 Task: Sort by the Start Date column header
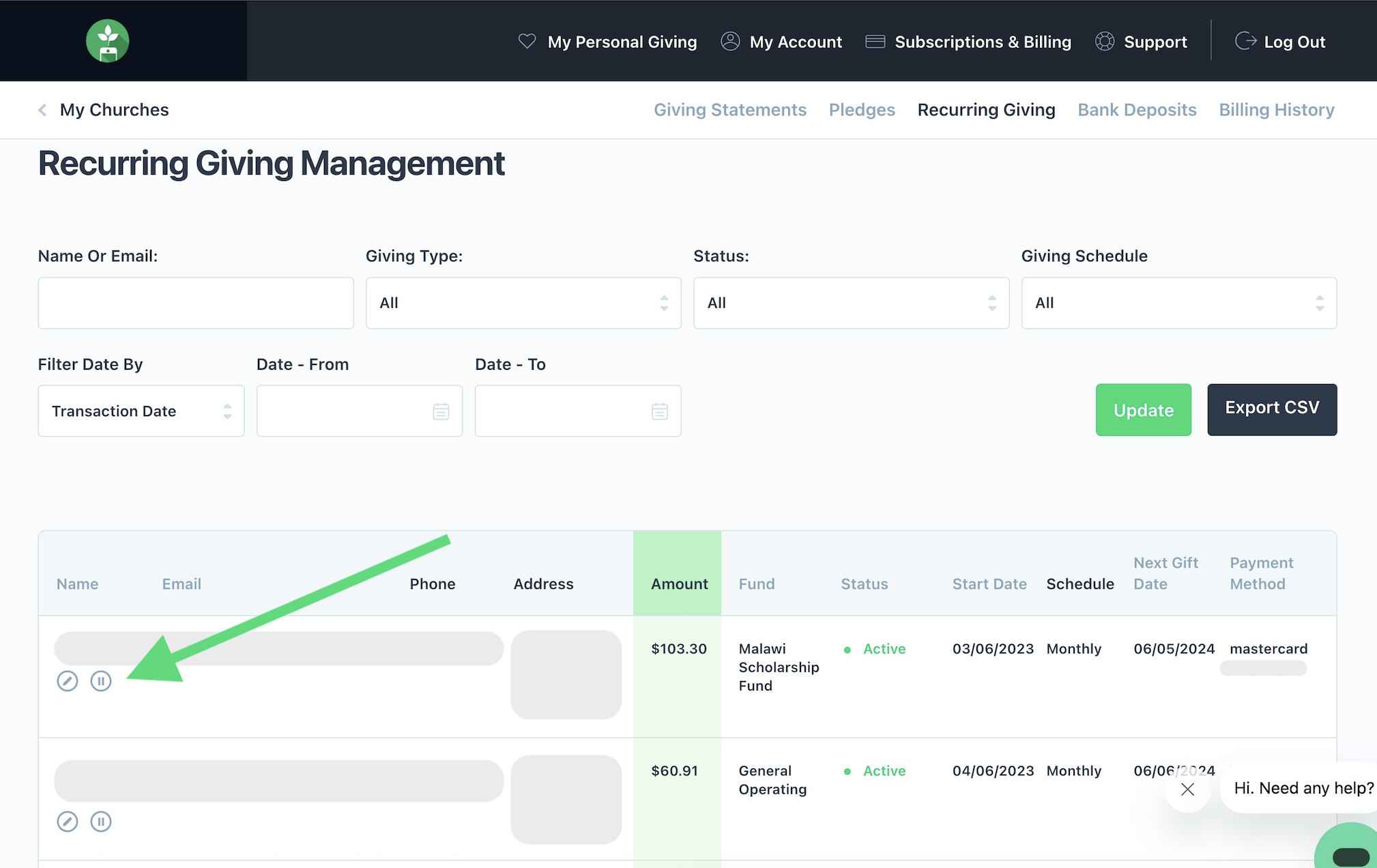(x=989, y=584)
